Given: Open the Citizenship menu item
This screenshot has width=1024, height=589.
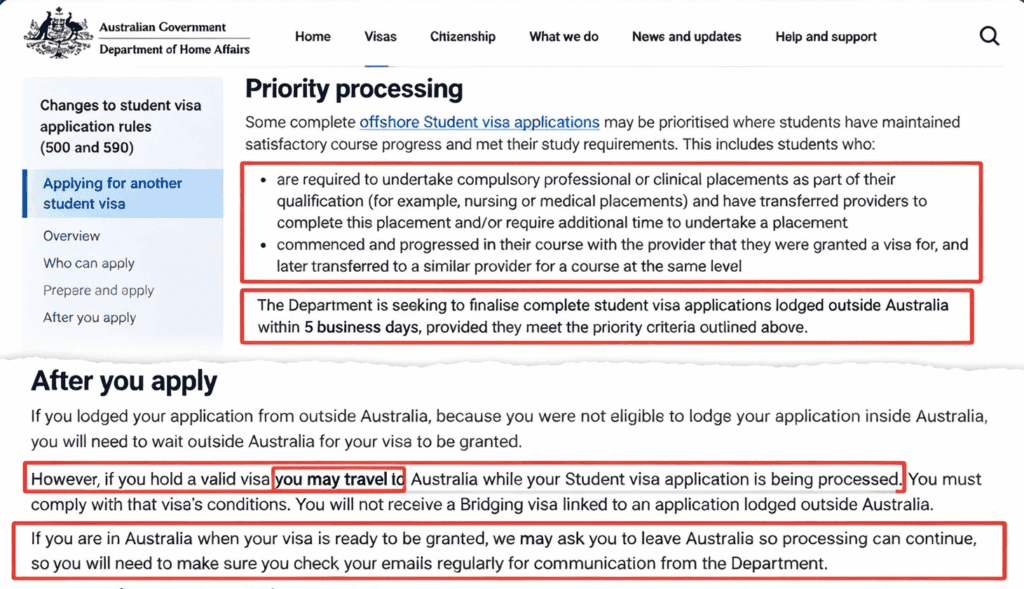Looking at the screenshot, I should click(462, 37).
